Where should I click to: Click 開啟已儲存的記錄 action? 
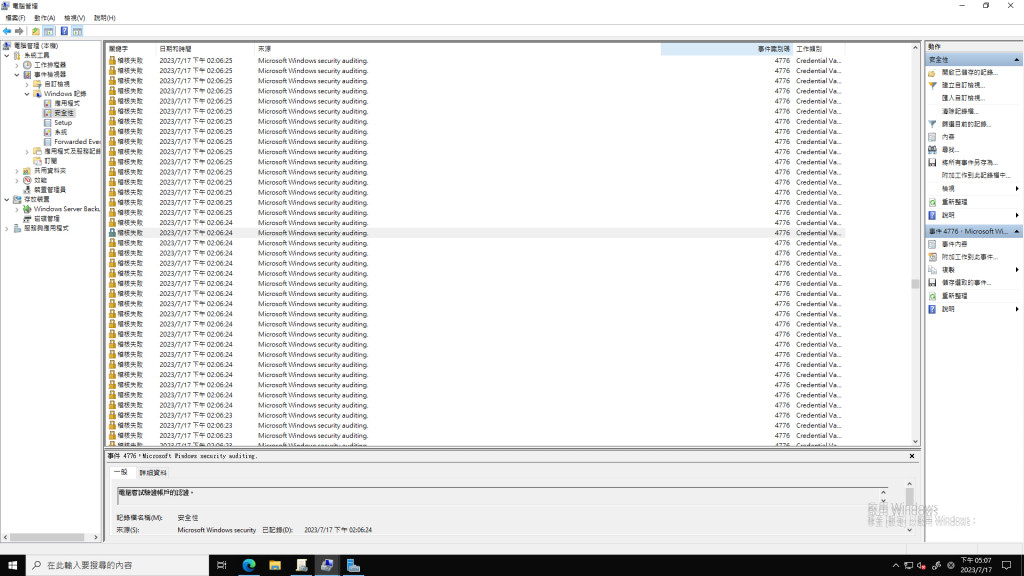coord(969,72)
